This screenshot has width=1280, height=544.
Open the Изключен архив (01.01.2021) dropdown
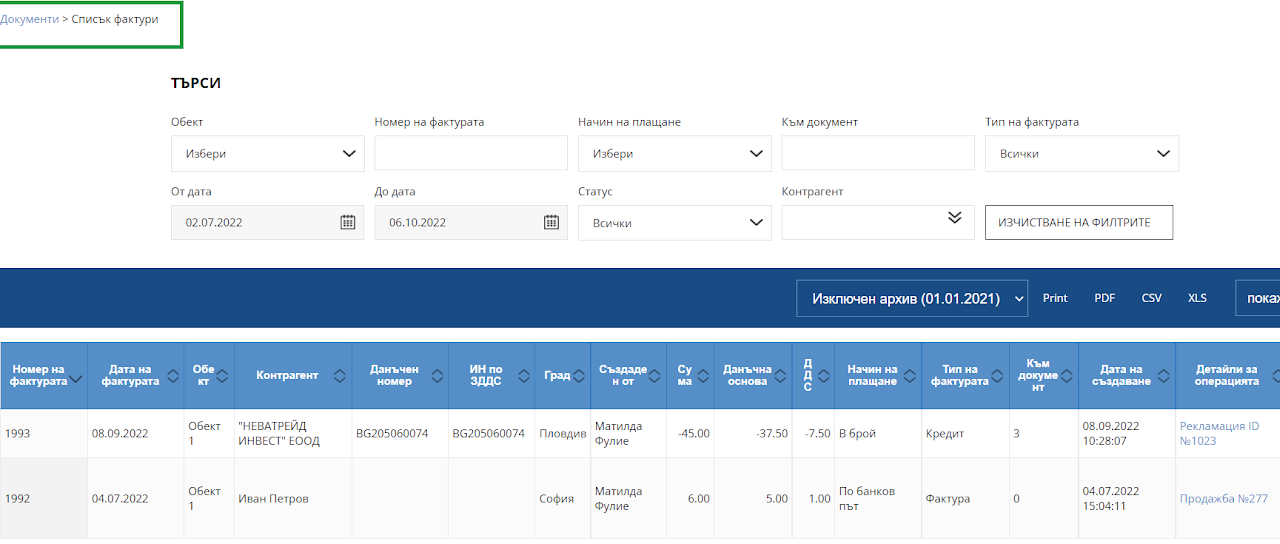pyautogui.click(x=912, y=298)
